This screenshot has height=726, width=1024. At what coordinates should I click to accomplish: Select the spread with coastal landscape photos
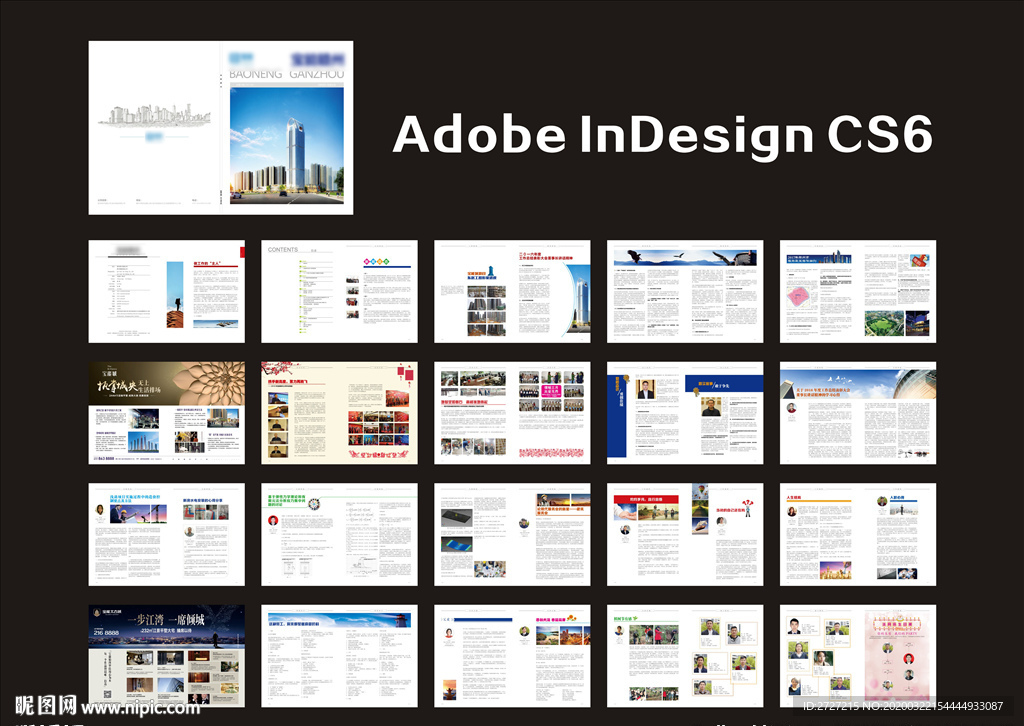512,655
